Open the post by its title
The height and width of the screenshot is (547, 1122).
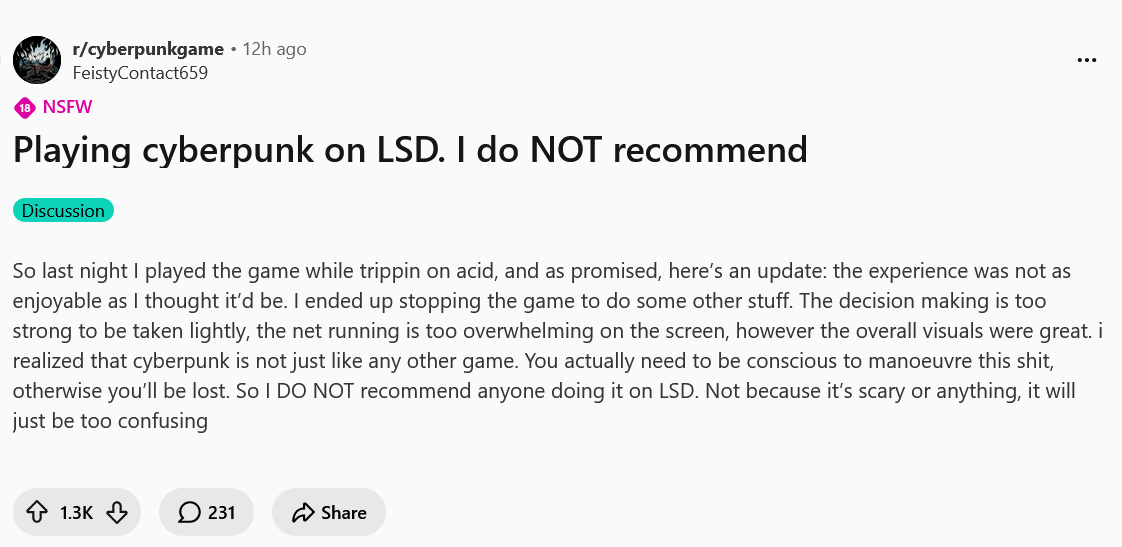coord(410,150)
